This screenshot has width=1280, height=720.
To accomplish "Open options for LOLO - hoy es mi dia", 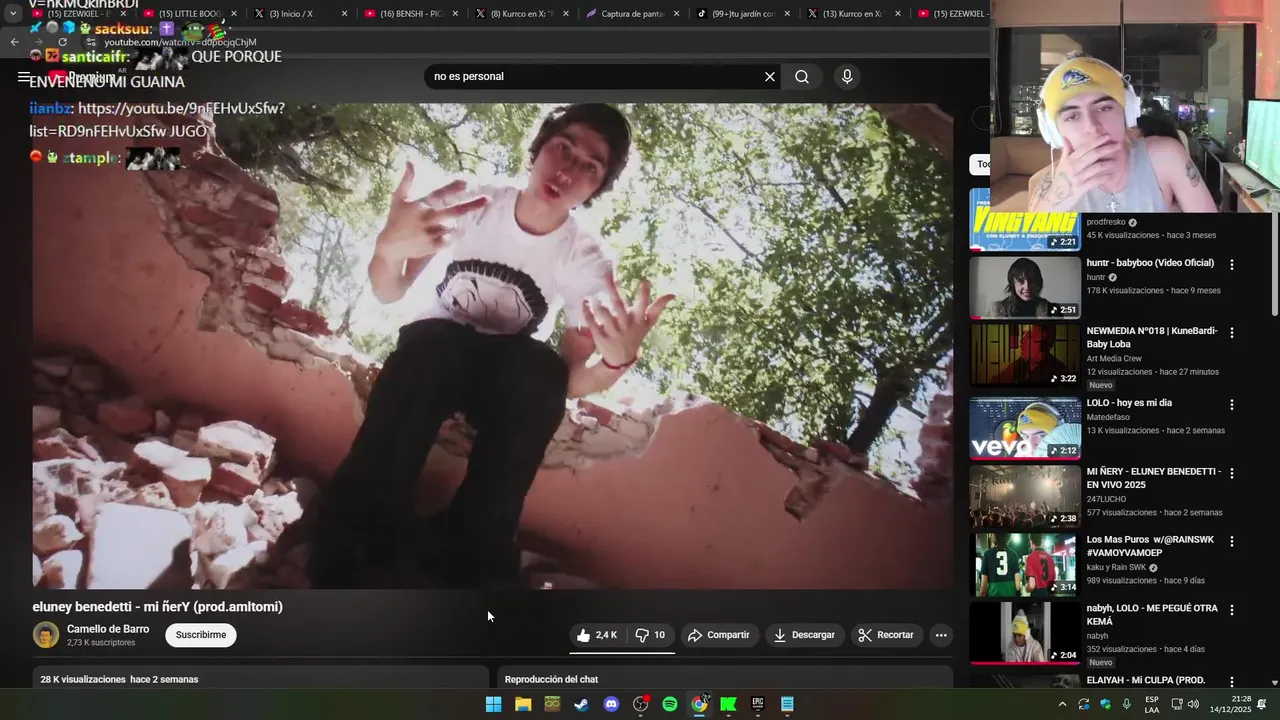I will click(x=1232, y=405).
